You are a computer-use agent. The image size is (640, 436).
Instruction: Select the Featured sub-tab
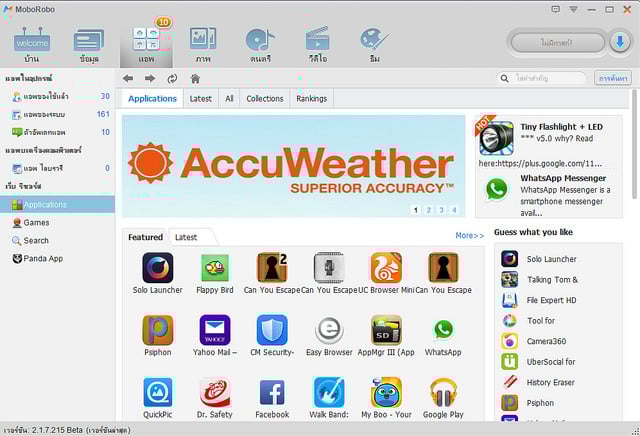[145, 237]
